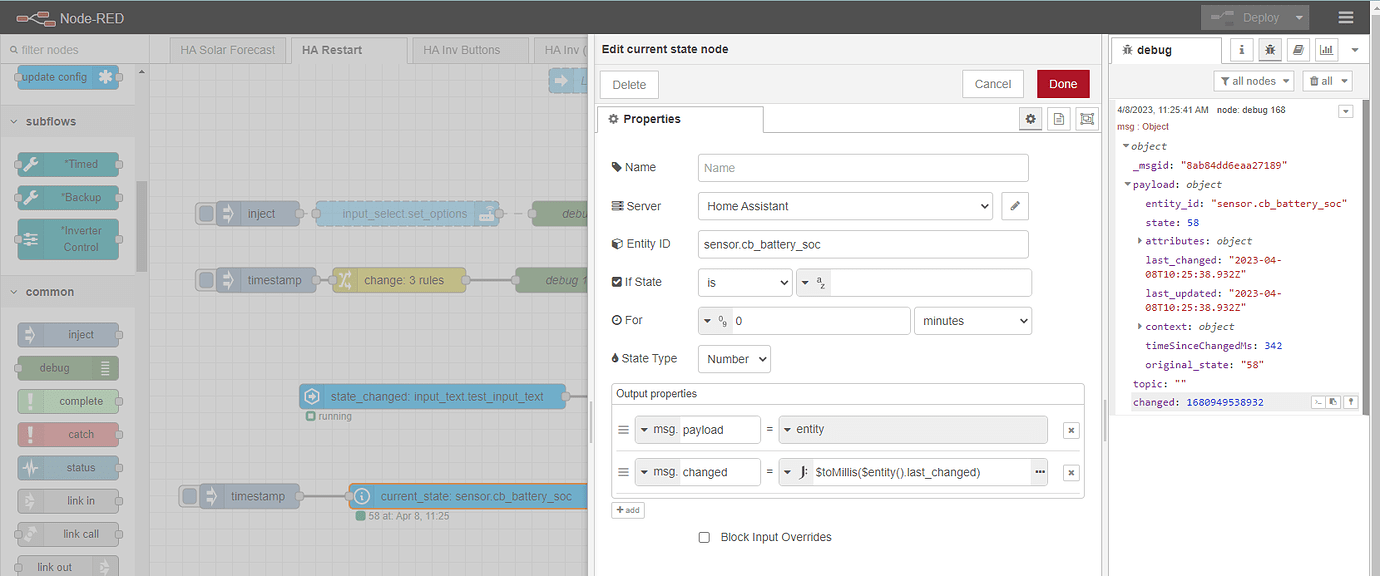Enable Block Input Overrides checkbox
This screenshot has width=1380, height=576.
coord(705,537)
